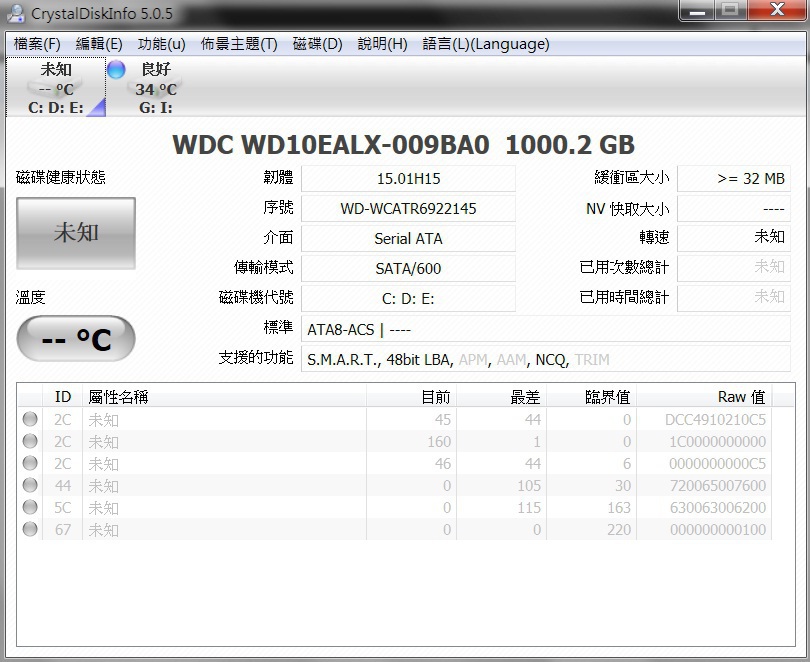Screen dimensions: 810x662
Task: Open the 檔案(F) menu
Action: coord(37,44)
